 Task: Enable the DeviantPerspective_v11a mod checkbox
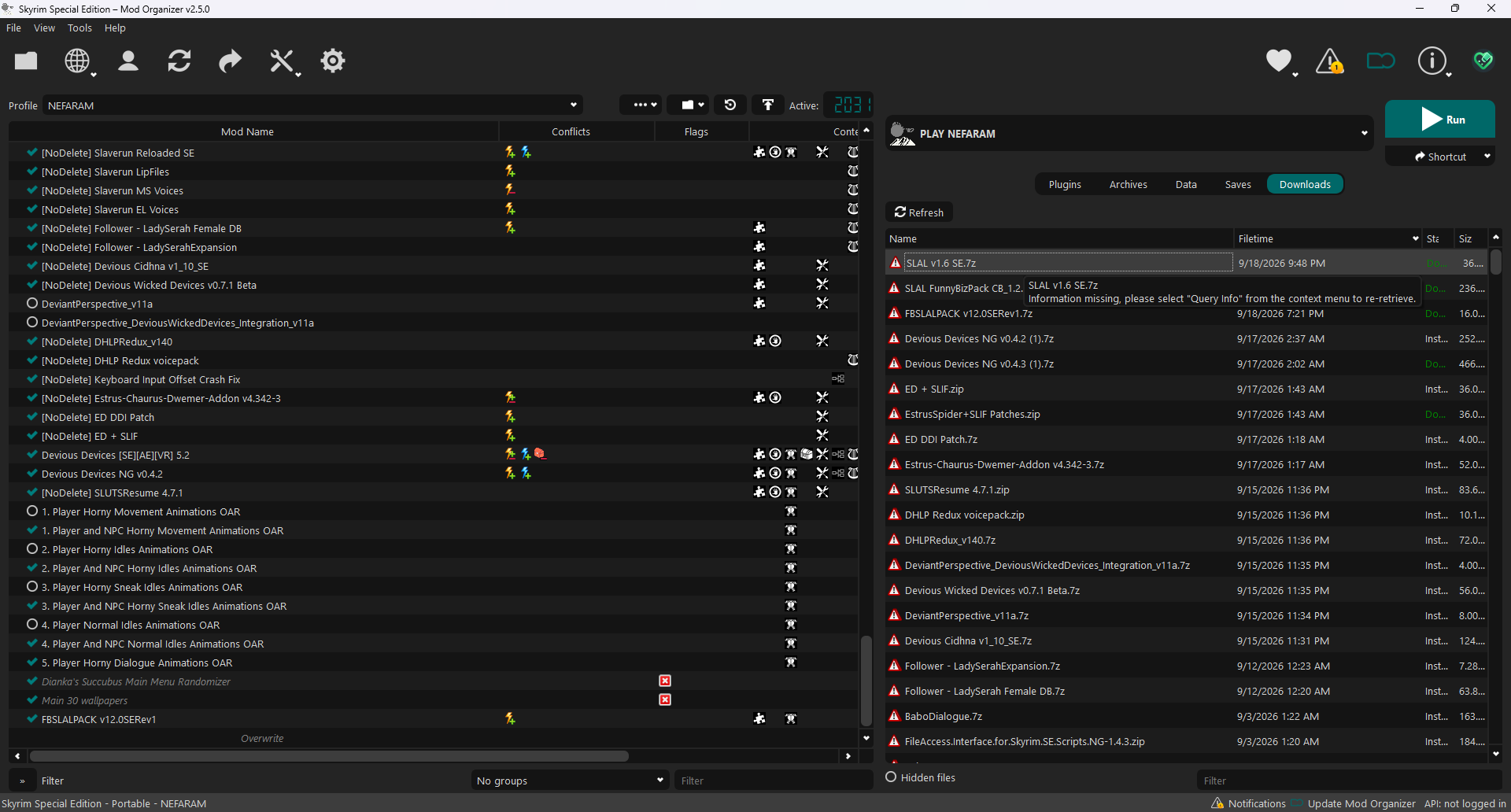click(x=32, y=304)
